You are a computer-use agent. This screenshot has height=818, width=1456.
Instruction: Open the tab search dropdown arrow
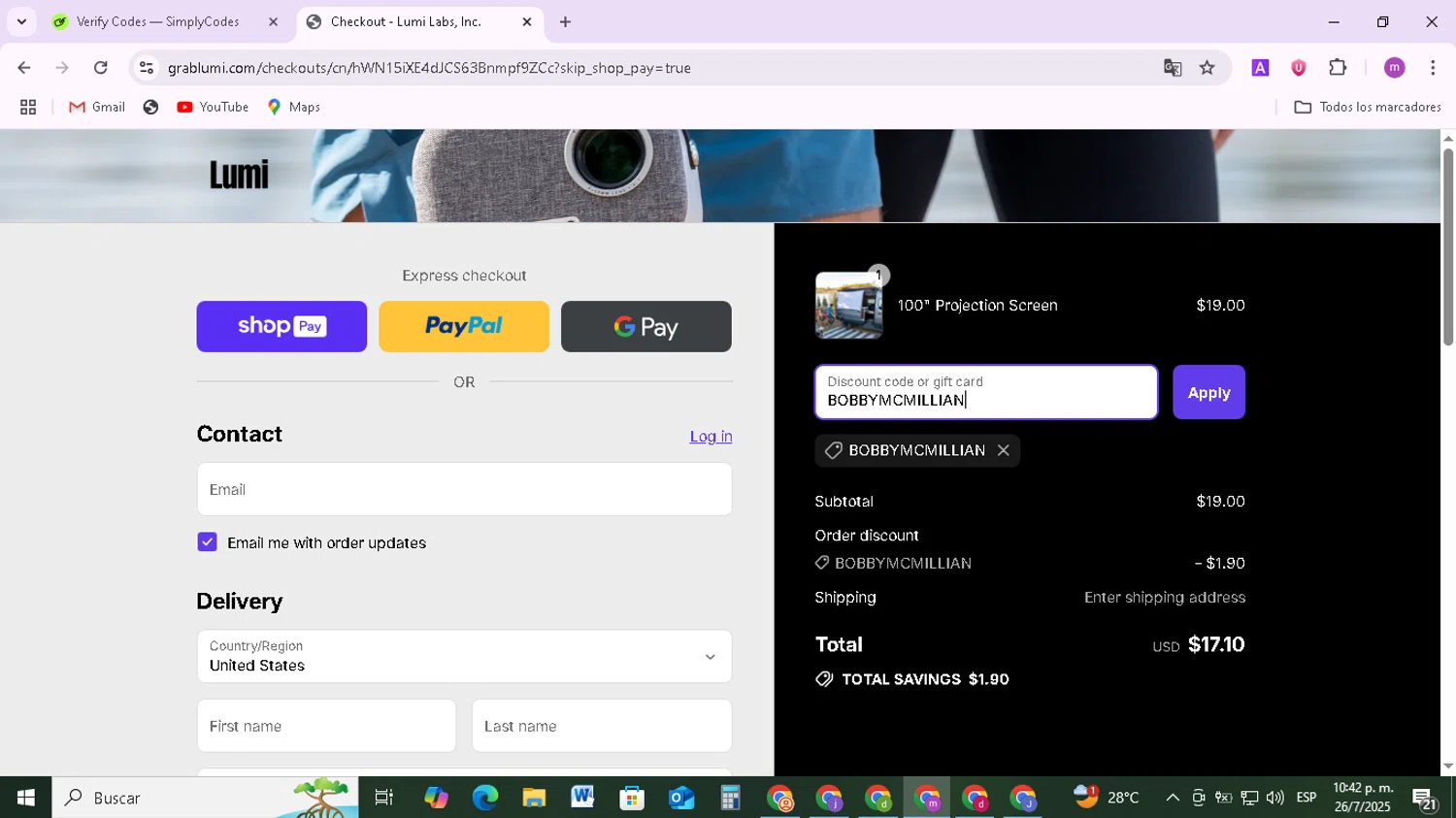[x=21, y=21]
